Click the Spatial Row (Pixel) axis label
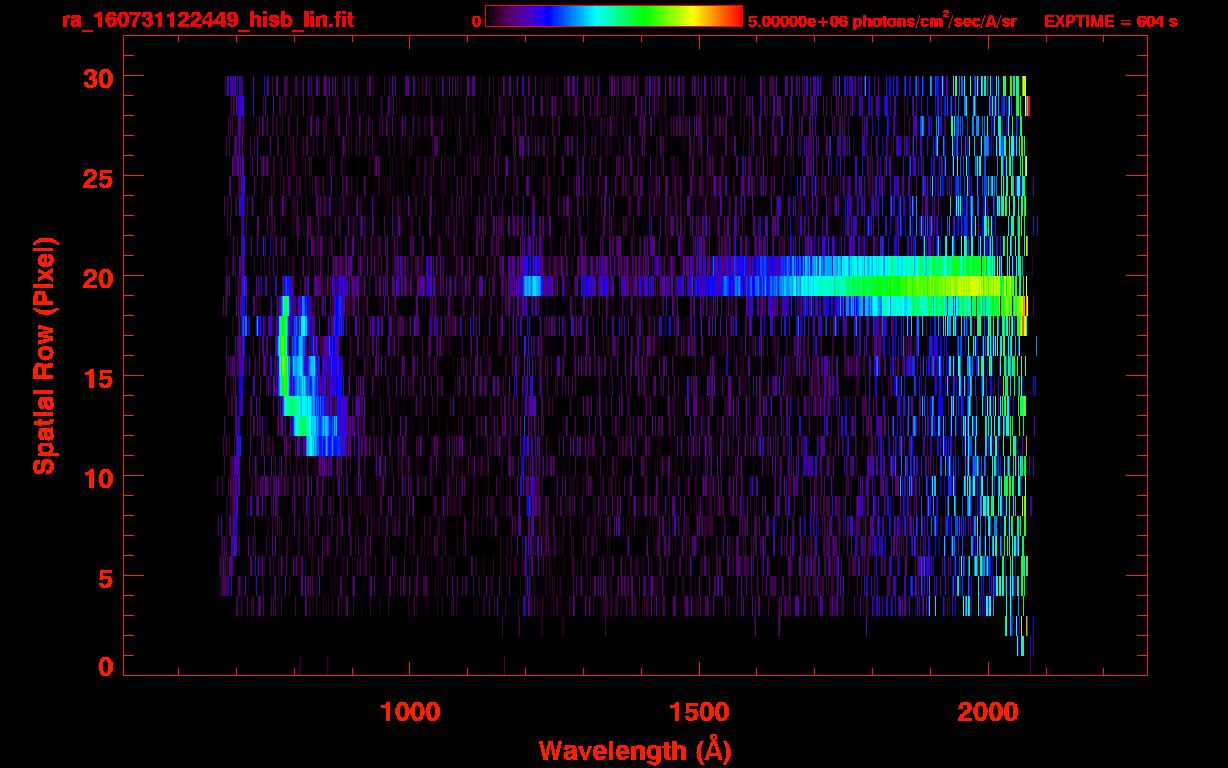The height and width of the screenshot is (768, 1228). click(x=44, y=356)
